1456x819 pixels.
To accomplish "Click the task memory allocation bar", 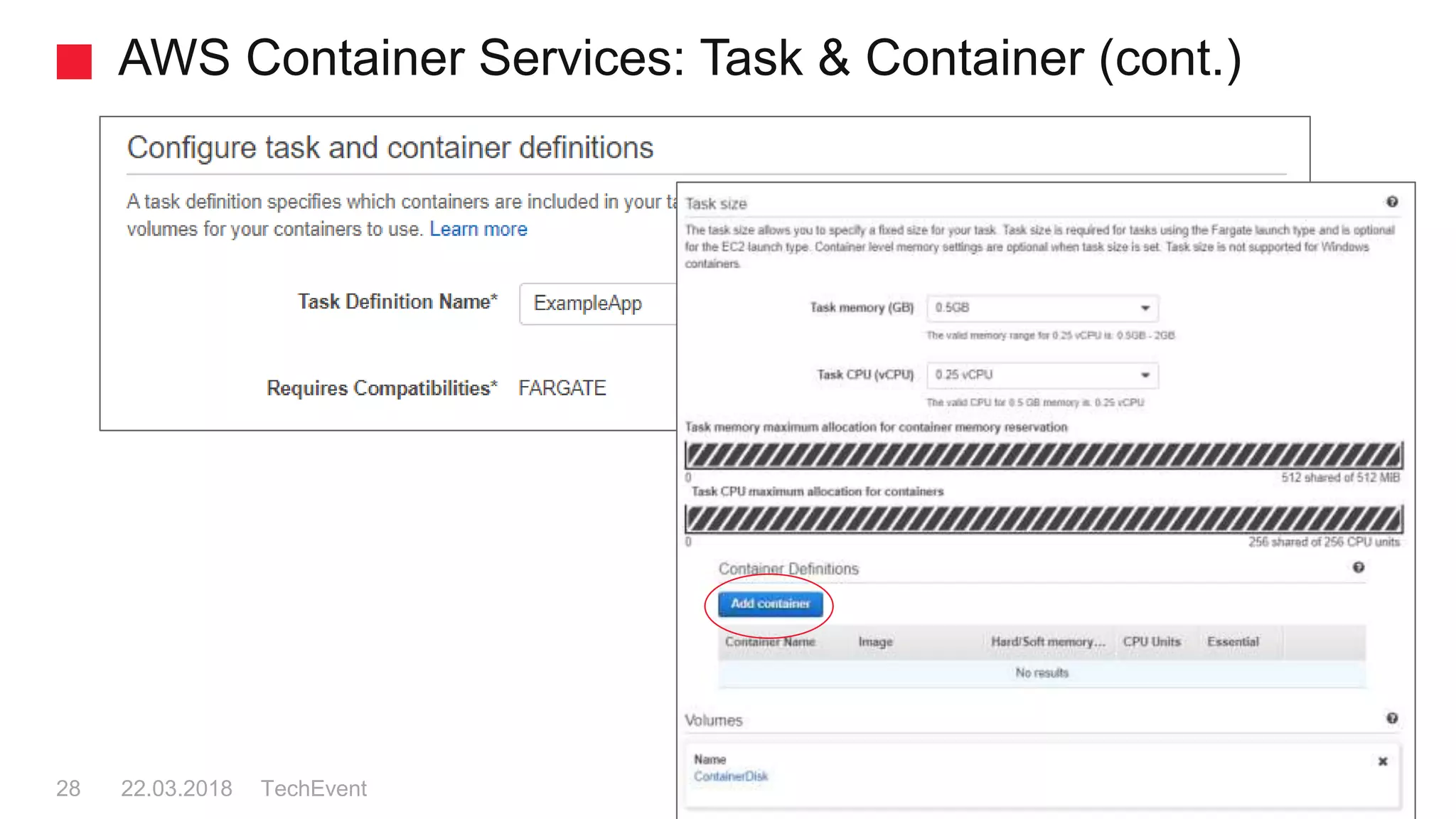I will pyautogui.click(x=1044, y=455).
